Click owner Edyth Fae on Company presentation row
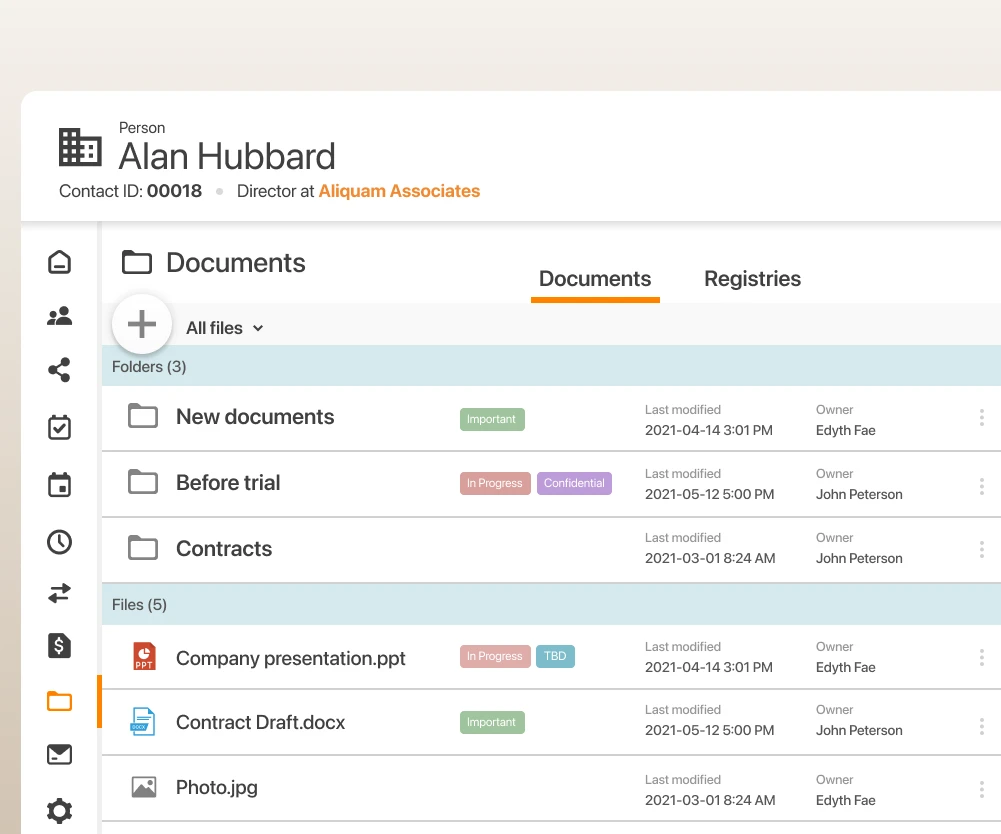The width and height of the screenshot is (1001, 834). [845, 667]
